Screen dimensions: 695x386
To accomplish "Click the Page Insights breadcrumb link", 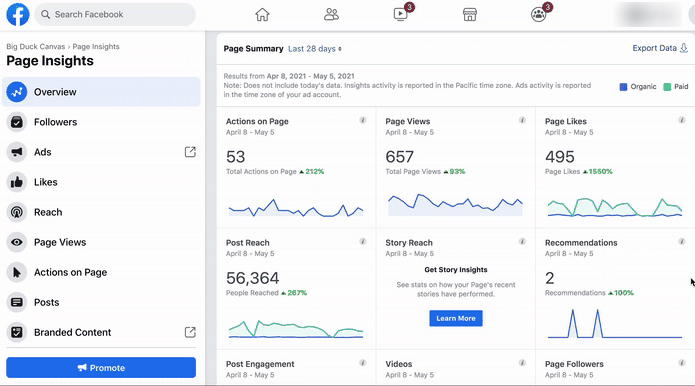I will 96,47.
